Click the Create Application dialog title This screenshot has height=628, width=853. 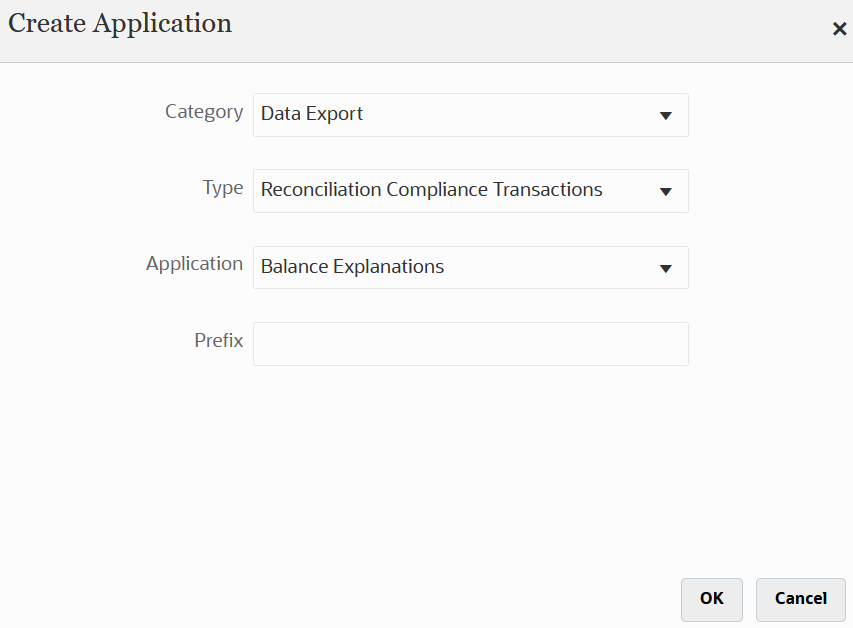(119, 23)
